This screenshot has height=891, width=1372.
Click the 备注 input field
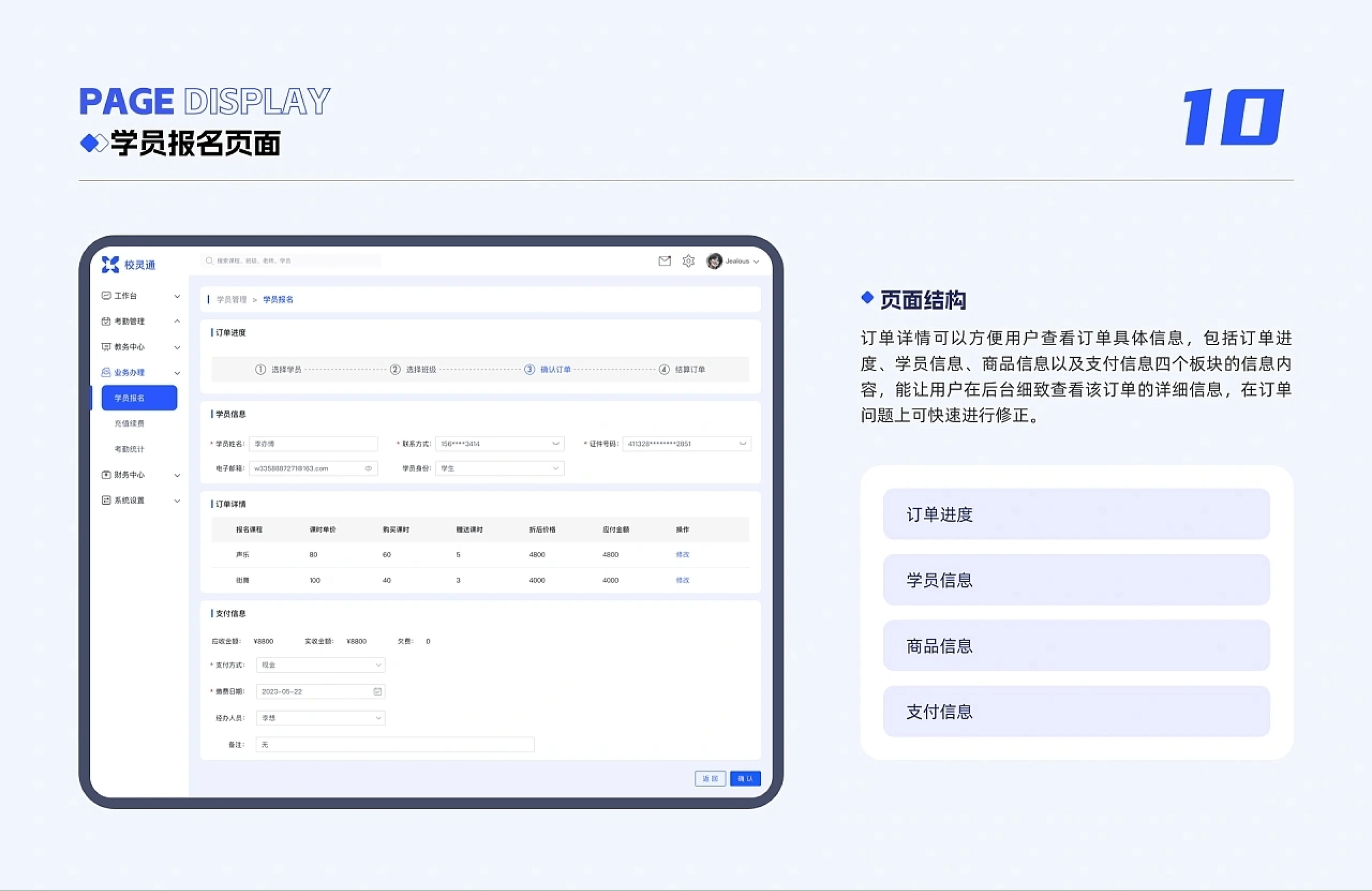[395, 745]
